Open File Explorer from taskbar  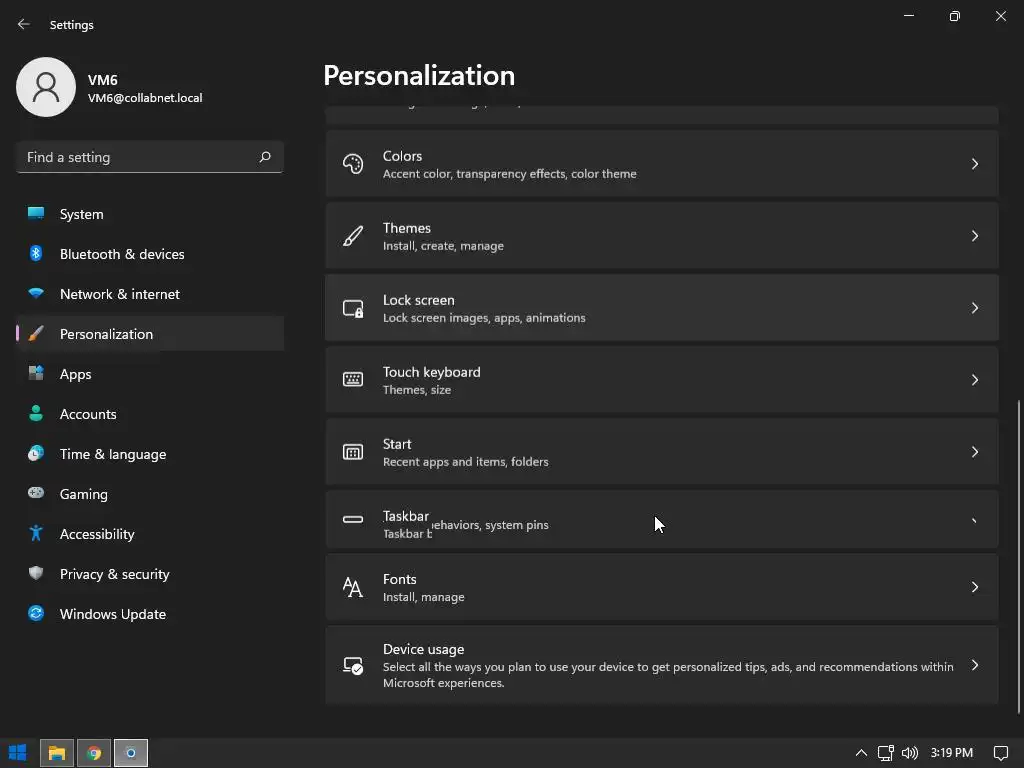point(56,753)
